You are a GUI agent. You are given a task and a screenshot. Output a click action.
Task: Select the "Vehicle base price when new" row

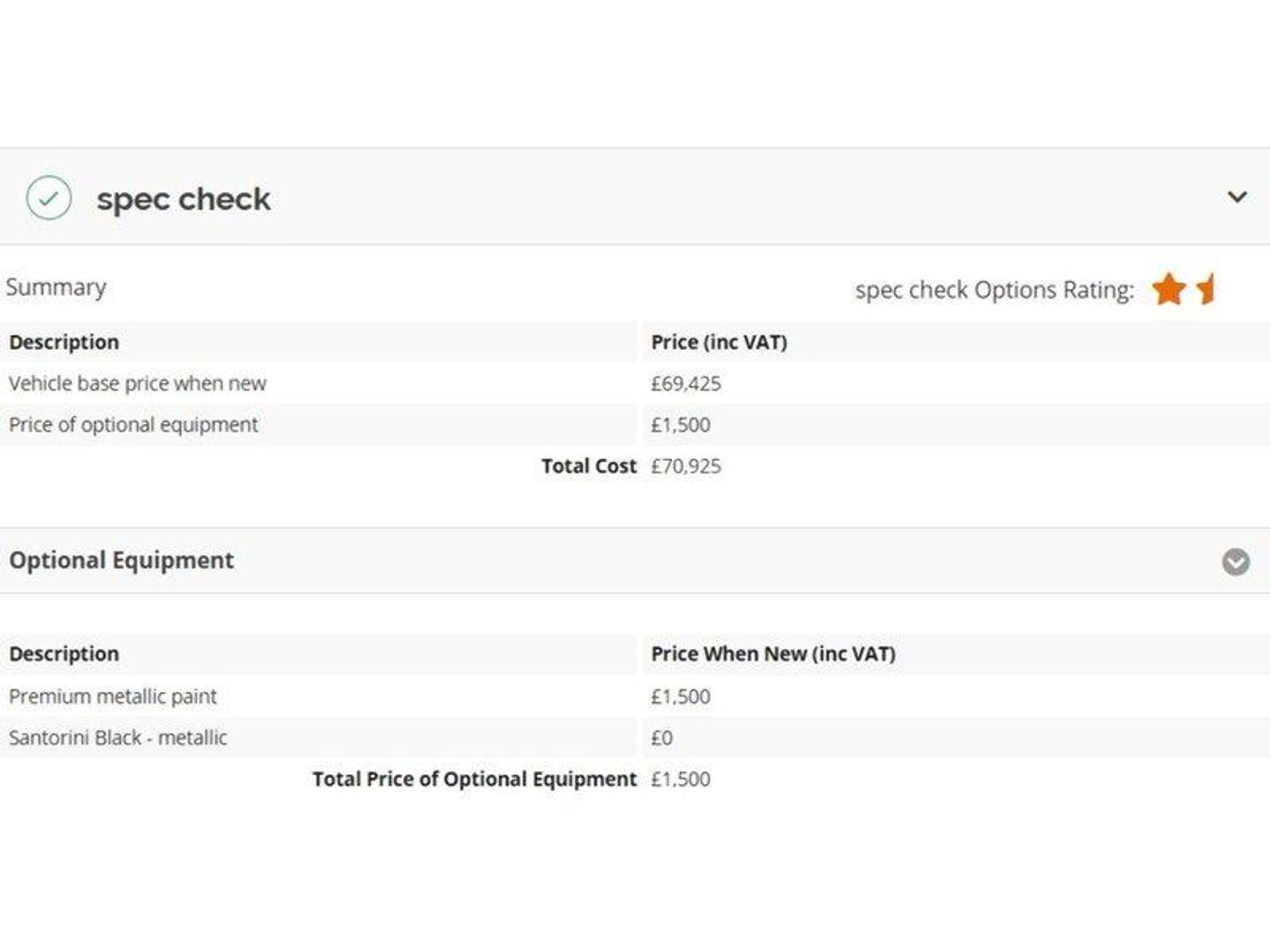pyautogui.click(x=138, y=383)
